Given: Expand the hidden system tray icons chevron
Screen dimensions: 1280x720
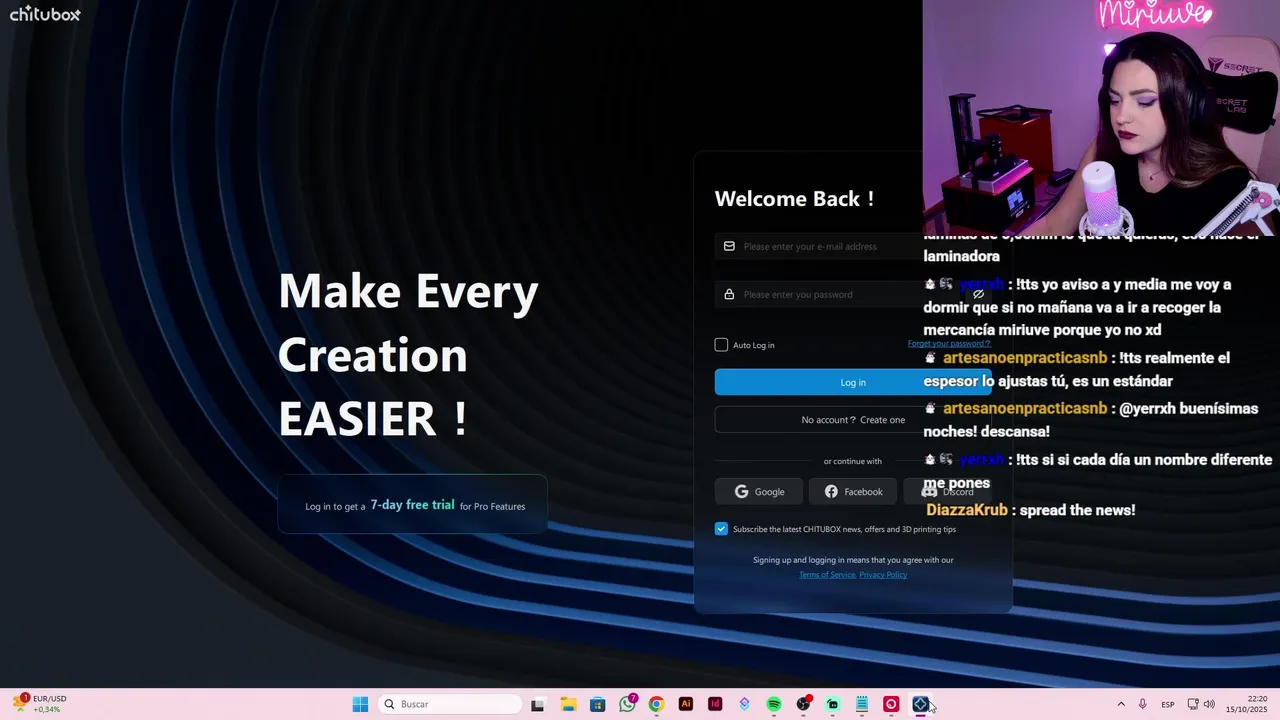Looking at the screenshot, I should (1121, 704).
